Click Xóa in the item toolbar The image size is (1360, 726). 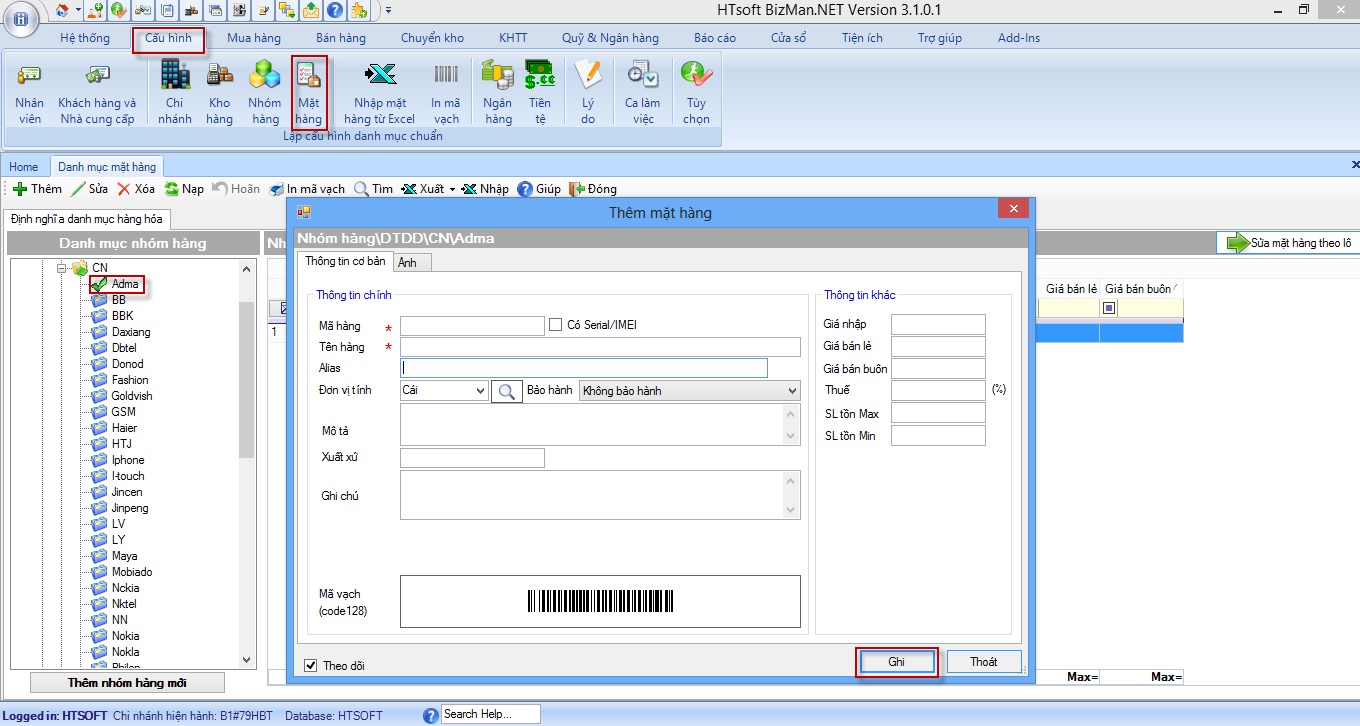[136, 189]
